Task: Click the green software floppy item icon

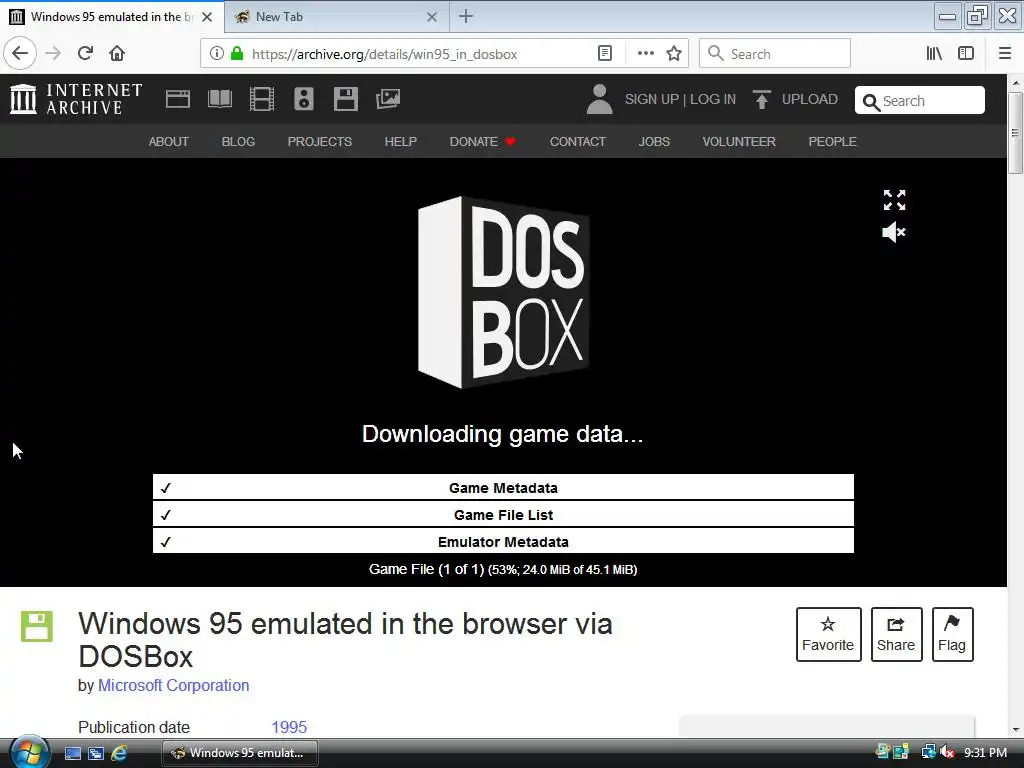Action: (x=37, y=627)
